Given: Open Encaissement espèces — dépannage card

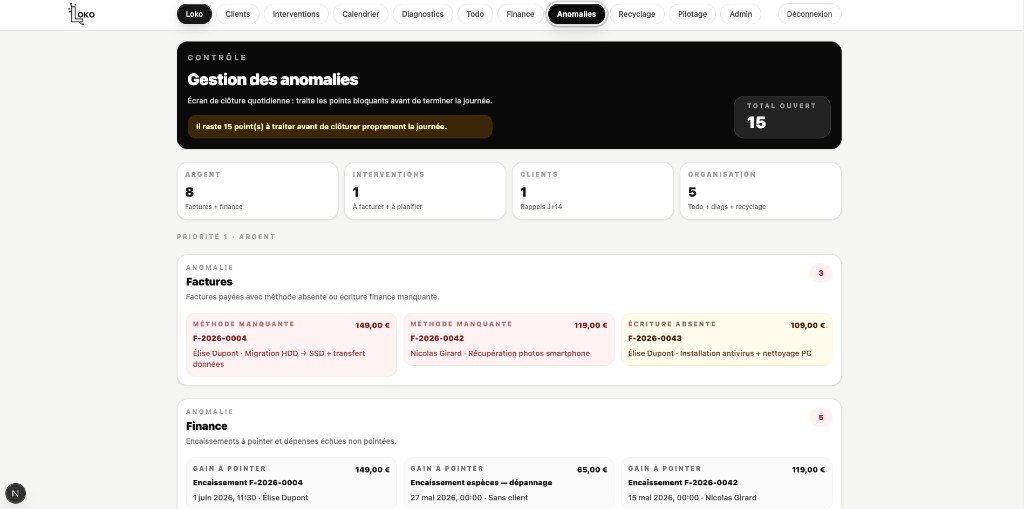Looking at the screenshot, I should pos(509,484).
